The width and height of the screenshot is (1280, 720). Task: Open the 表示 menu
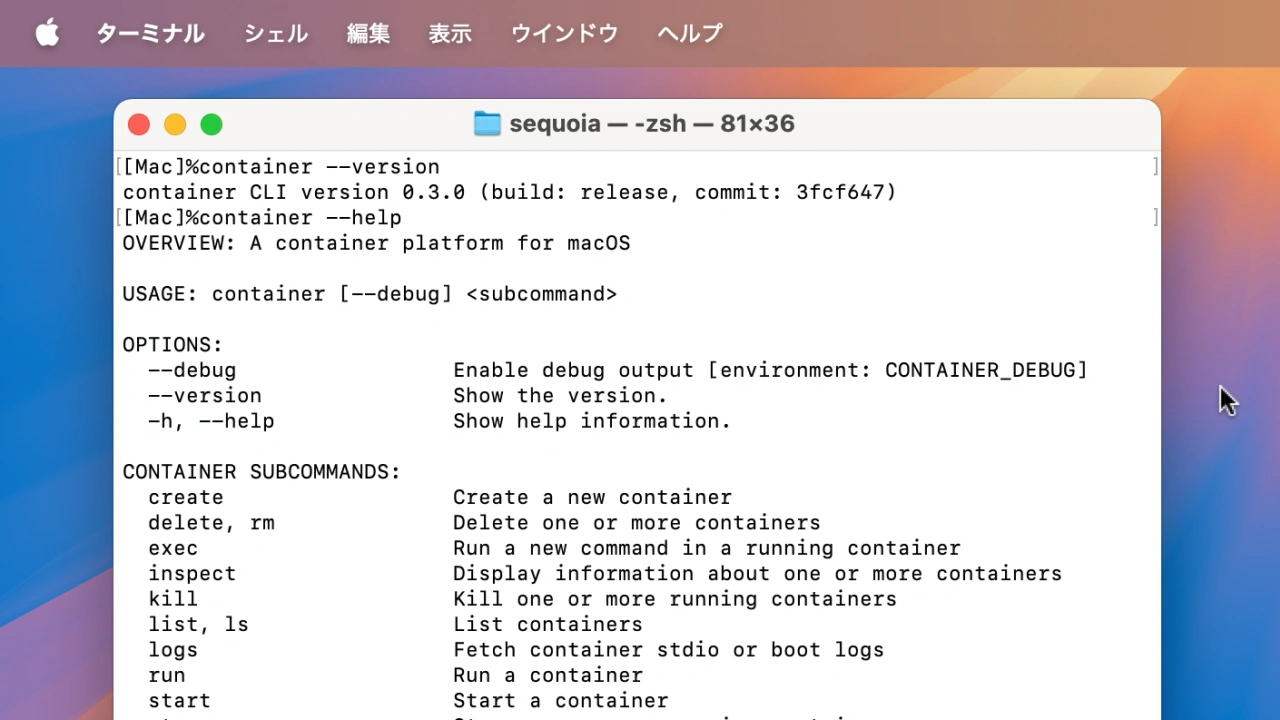(450, 33)
